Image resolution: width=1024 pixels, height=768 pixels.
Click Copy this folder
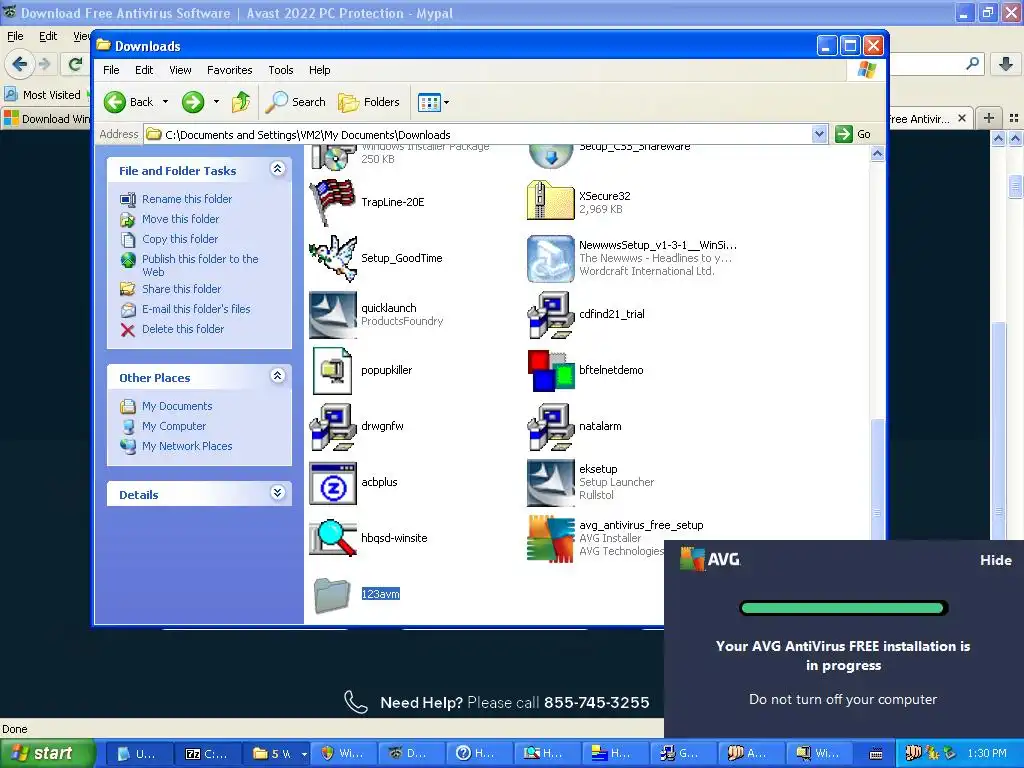point(180,239)
